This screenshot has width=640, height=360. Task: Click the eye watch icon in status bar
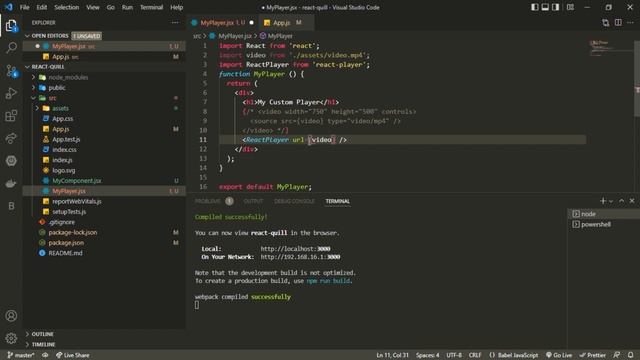point(45,355)
